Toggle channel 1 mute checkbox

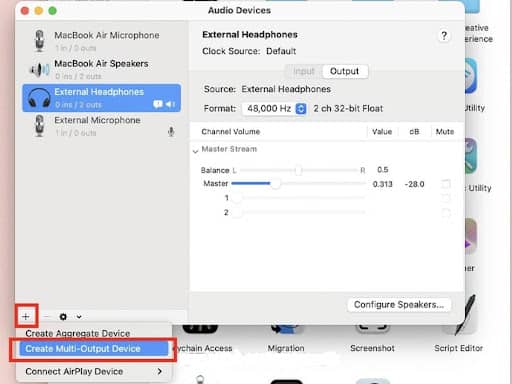tap(446, 198)
